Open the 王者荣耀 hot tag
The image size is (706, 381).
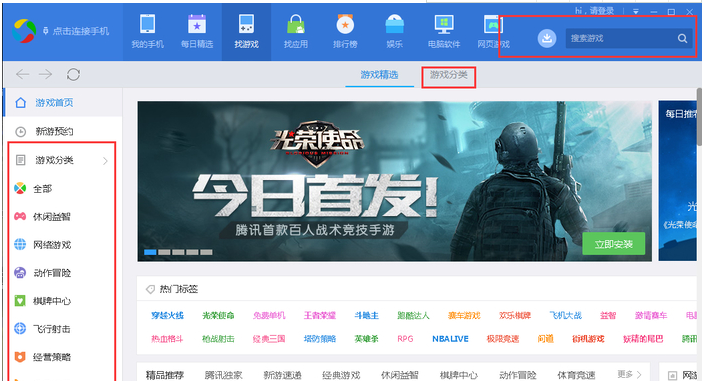(320, 315)
